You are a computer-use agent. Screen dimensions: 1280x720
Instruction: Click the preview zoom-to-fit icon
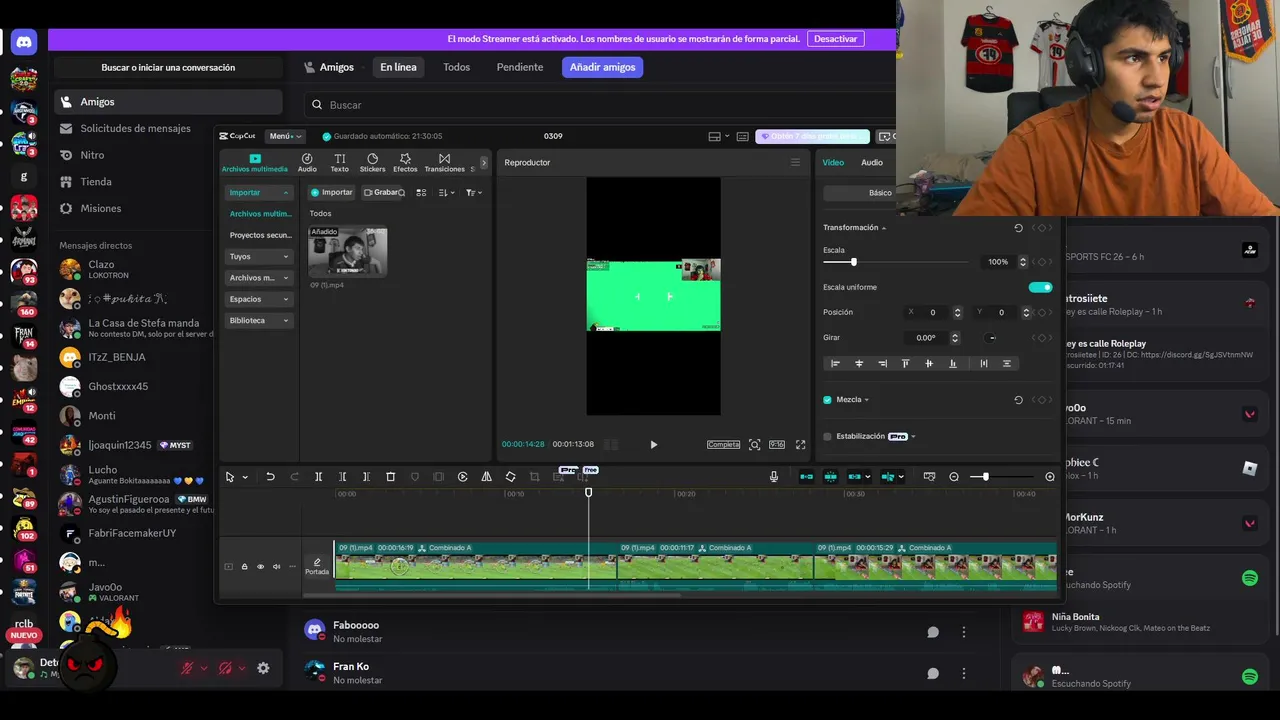(755, 444)
